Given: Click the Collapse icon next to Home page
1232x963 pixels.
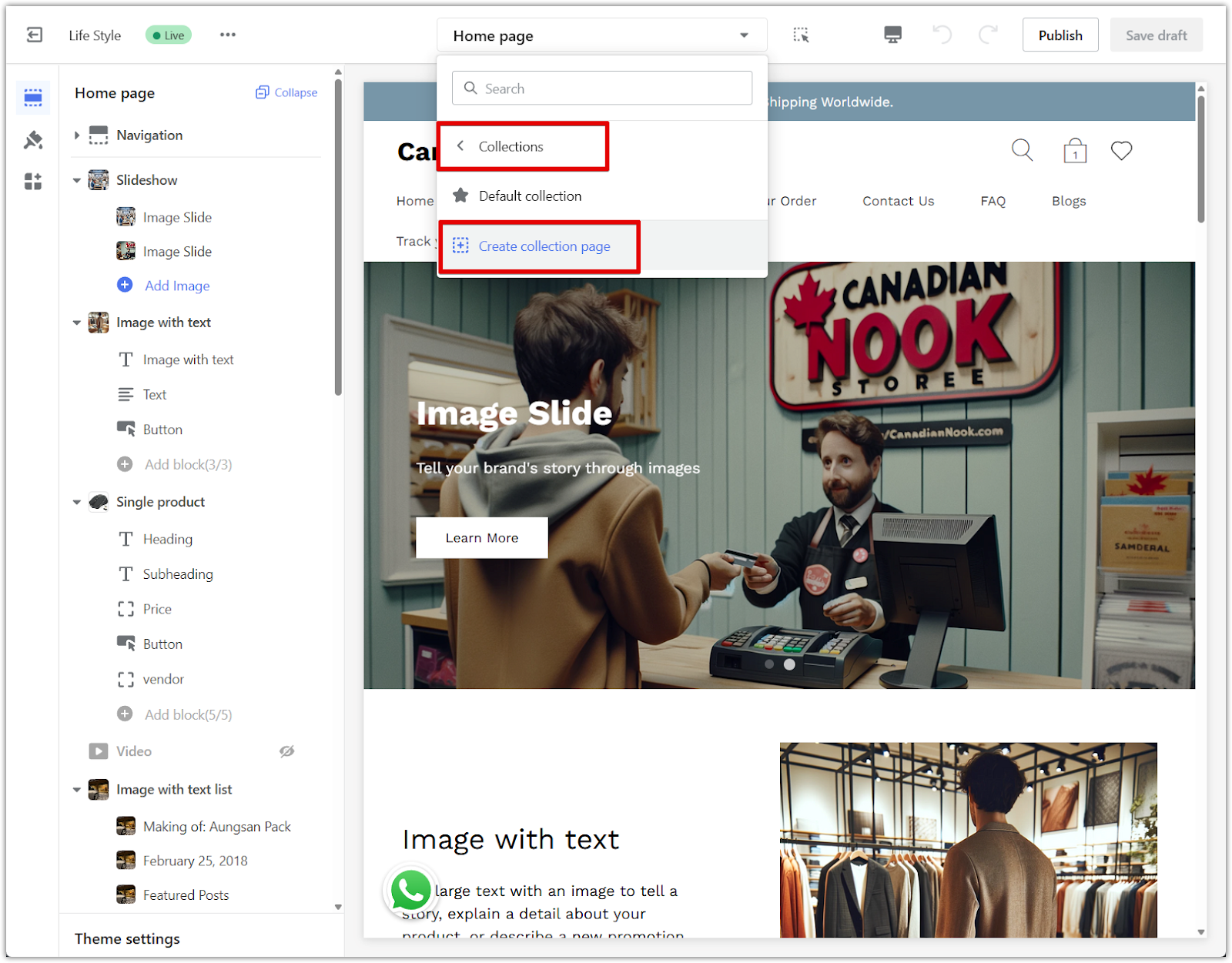Looking at the screenshot, I should (263, 92).
